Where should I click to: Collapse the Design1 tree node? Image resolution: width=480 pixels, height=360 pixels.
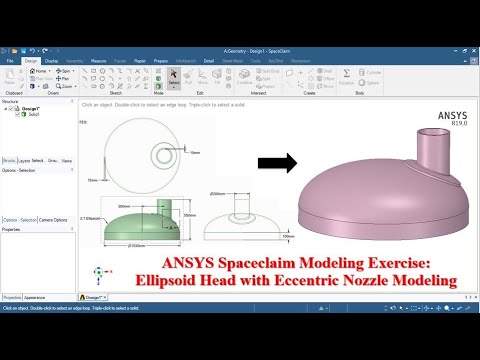[x=6, y=109]
